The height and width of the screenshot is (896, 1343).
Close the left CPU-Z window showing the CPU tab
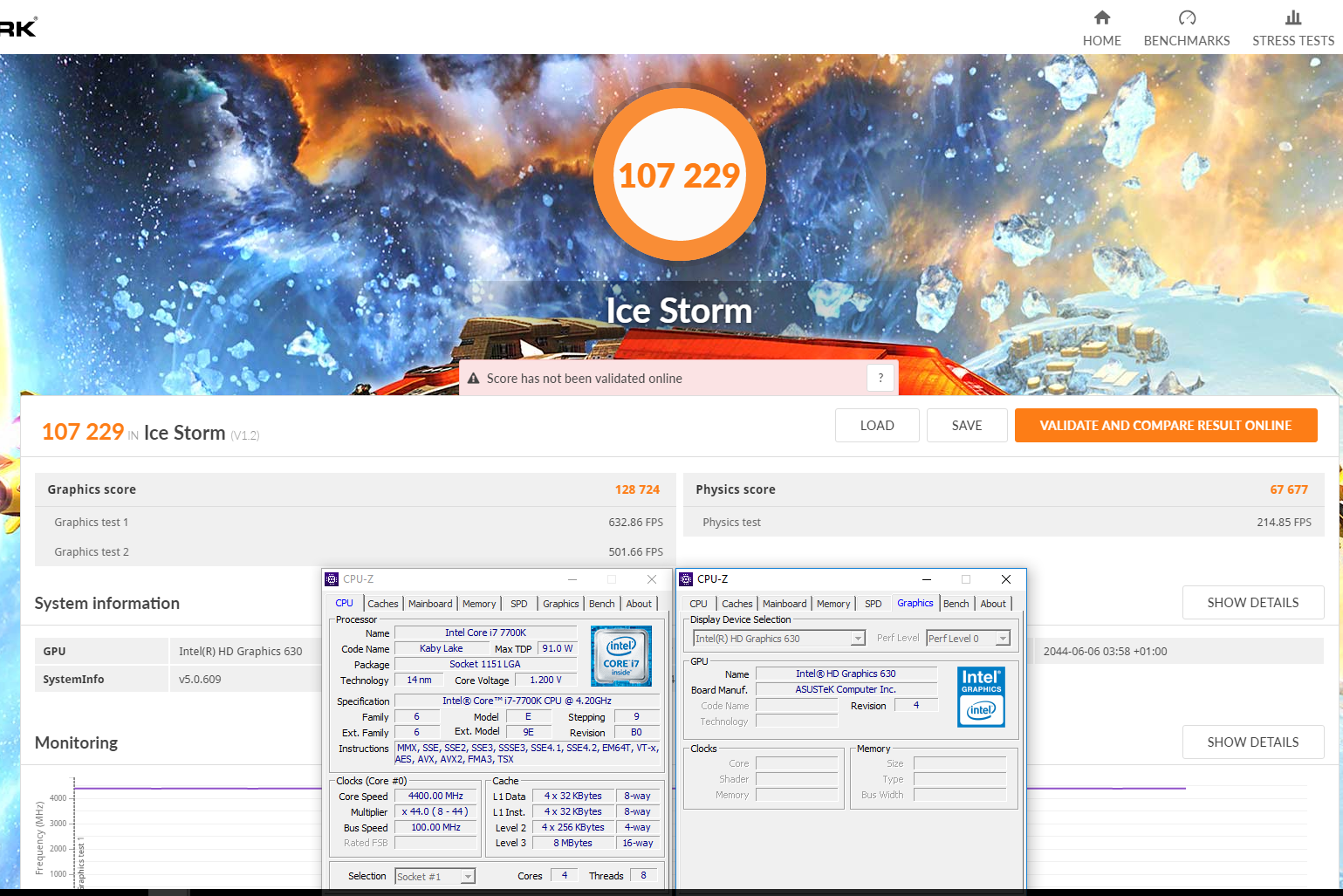pyautogui.click(x=652, y=579)
